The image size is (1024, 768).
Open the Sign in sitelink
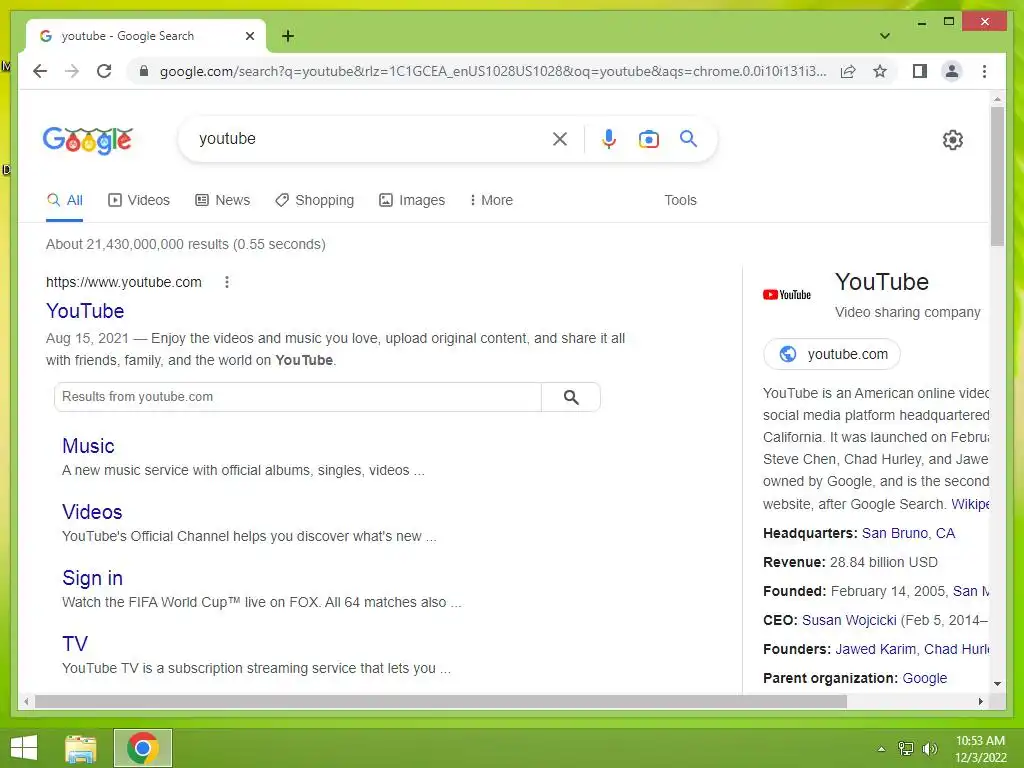tap(92, 578)
